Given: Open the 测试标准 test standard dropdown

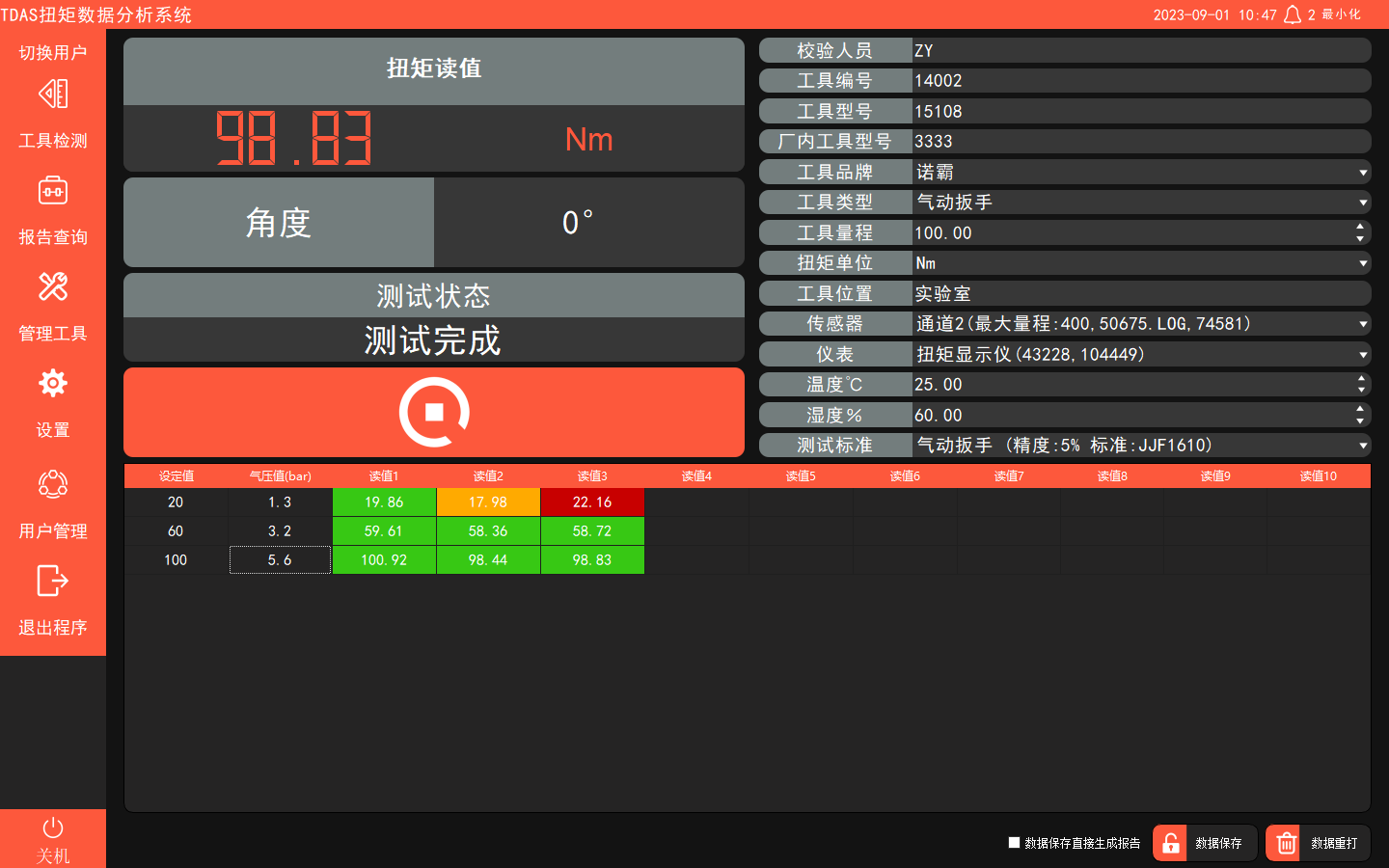Looking at the screenshot, I should (1363, 445).
